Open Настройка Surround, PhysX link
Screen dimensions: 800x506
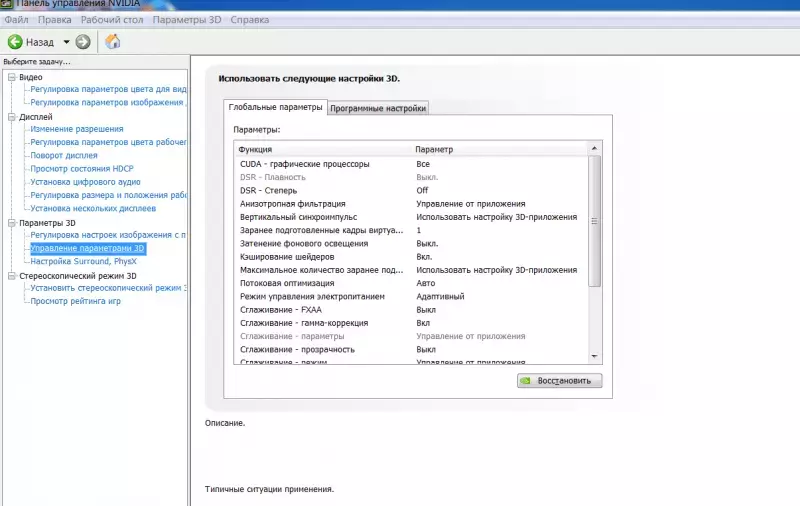pos(83,262)
